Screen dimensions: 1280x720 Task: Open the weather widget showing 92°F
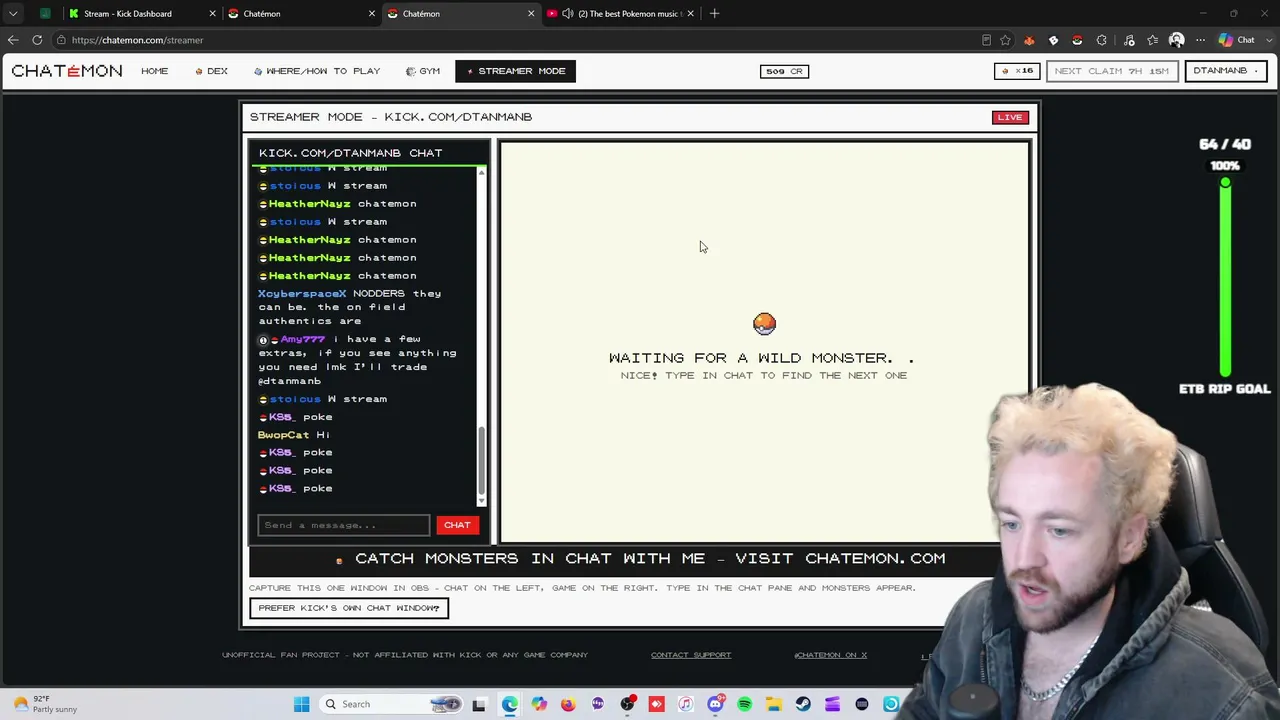(45, 704)
